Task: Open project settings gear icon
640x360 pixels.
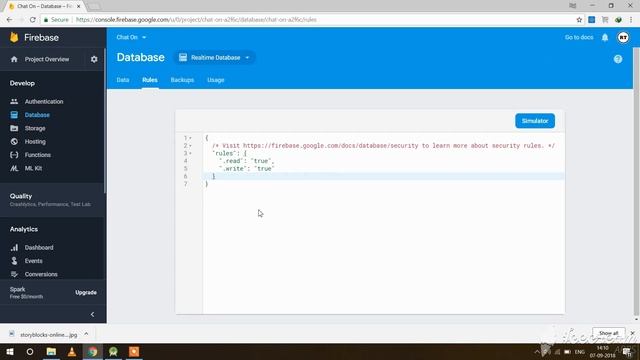Action: coord(94,59)
